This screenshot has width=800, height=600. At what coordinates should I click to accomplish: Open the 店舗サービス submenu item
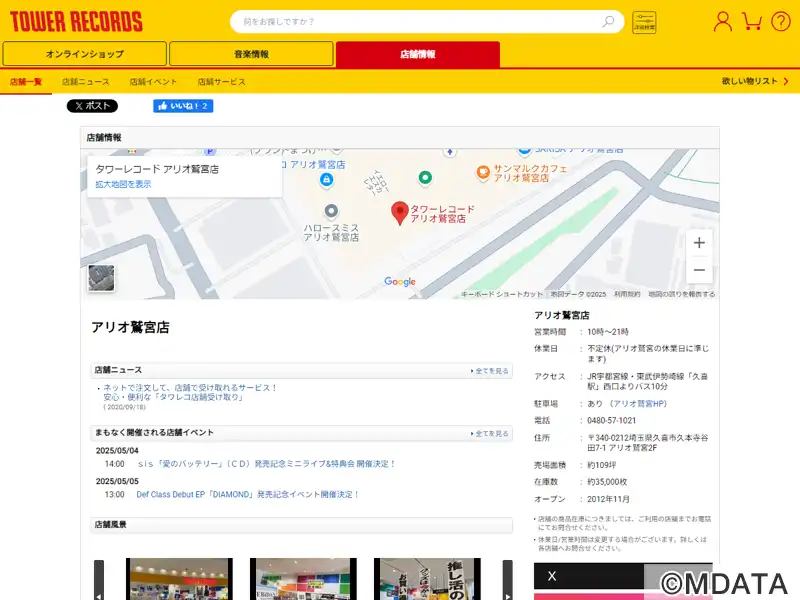pyautogui.click(x=221, y=82)
